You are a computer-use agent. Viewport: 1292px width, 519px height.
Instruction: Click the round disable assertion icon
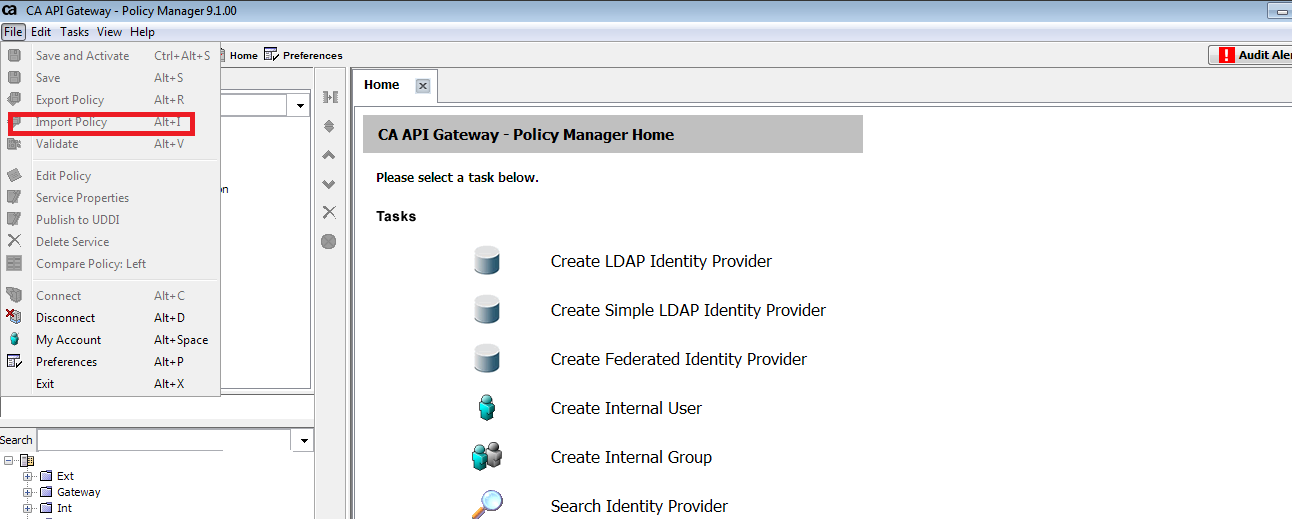click(329, 241)
